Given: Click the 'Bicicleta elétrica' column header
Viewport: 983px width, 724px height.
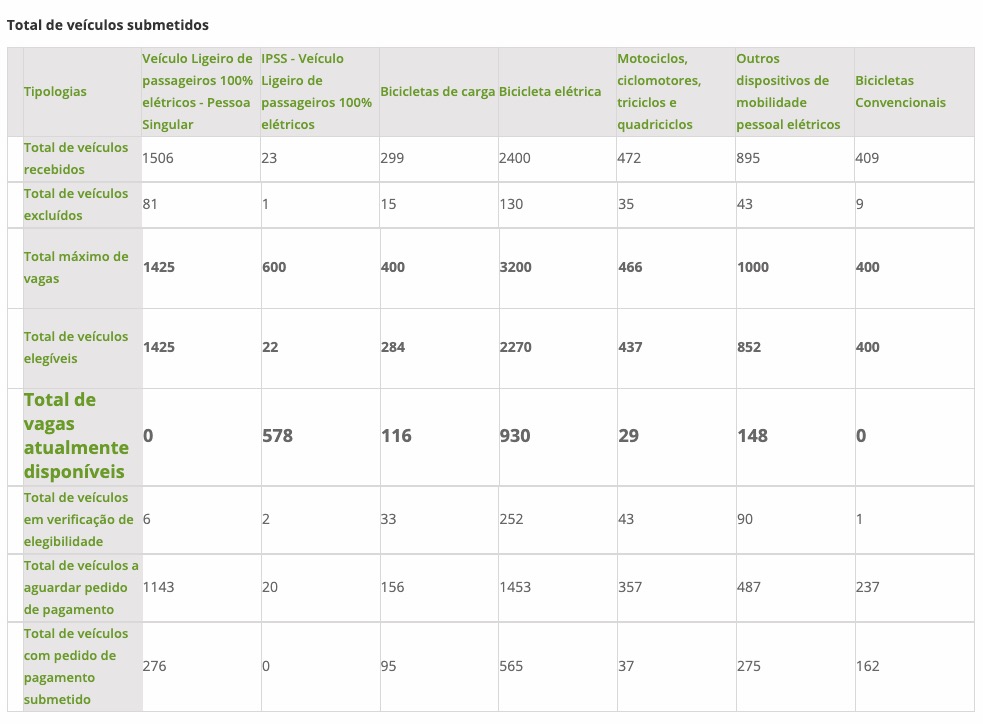Looking at the screenshot, I should click(550, 91).
